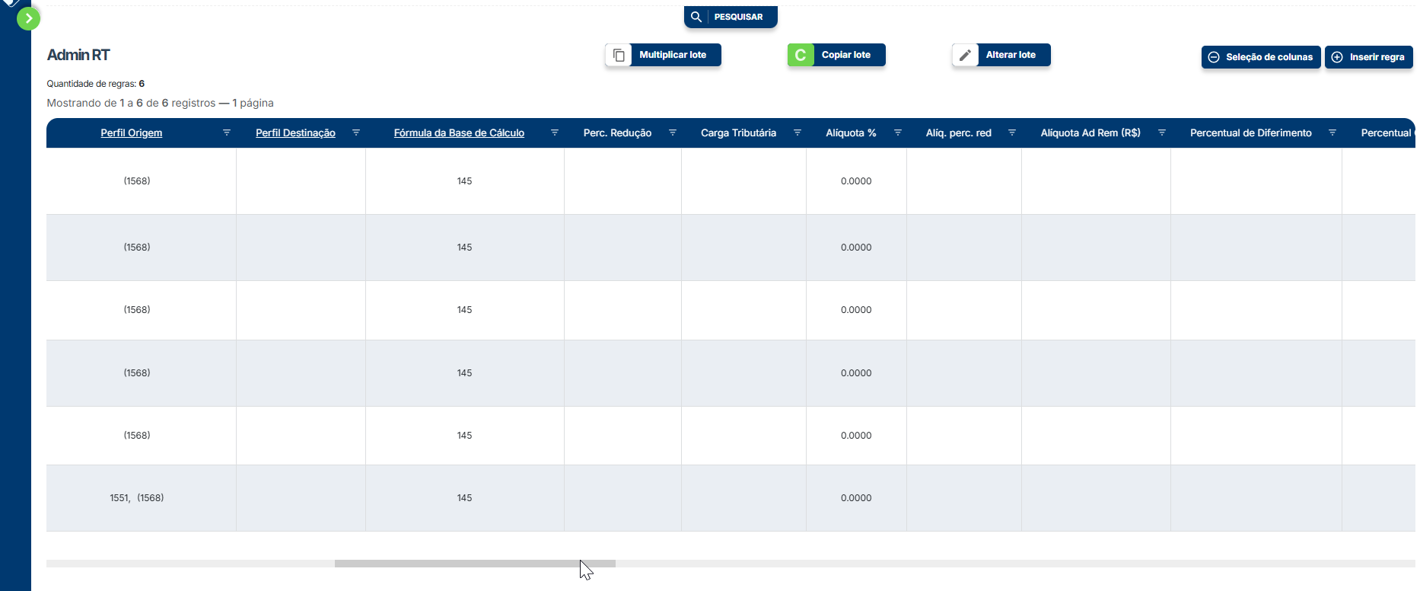
Task: Click the "Quantidade de regras: 6" text
Action: (x=95, y=84)
